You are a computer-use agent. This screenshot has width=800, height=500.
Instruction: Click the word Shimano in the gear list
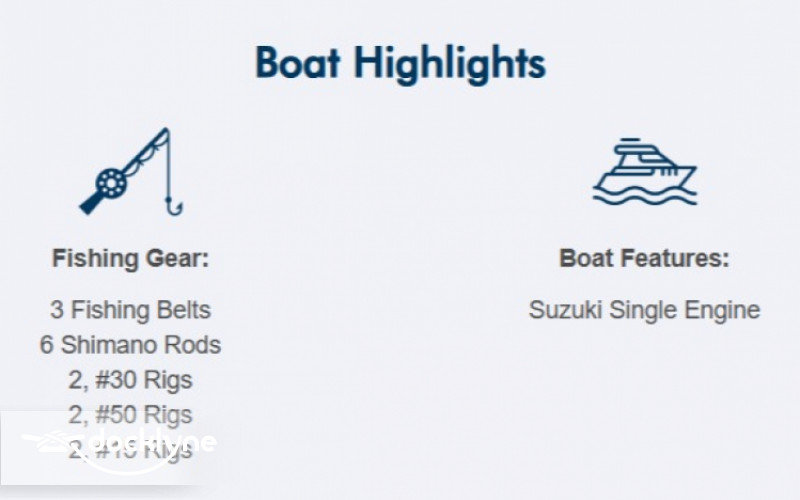(x=118, y=345)
